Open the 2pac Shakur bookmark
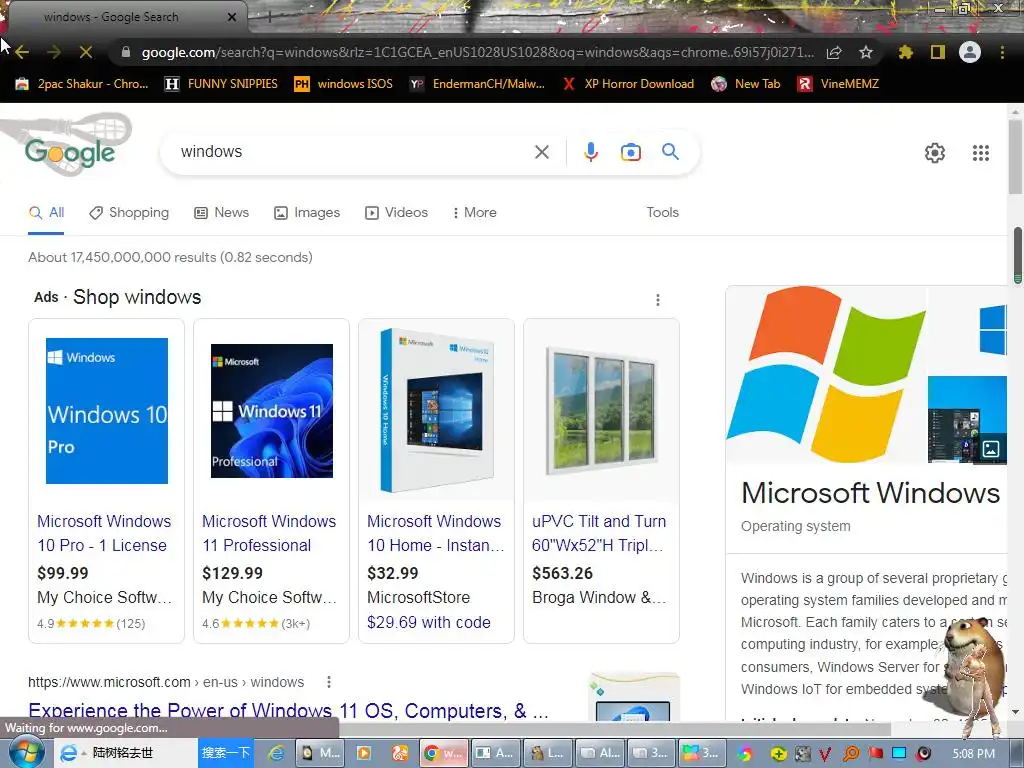Screen dimensions: 1024x768 tap(82, 84)
